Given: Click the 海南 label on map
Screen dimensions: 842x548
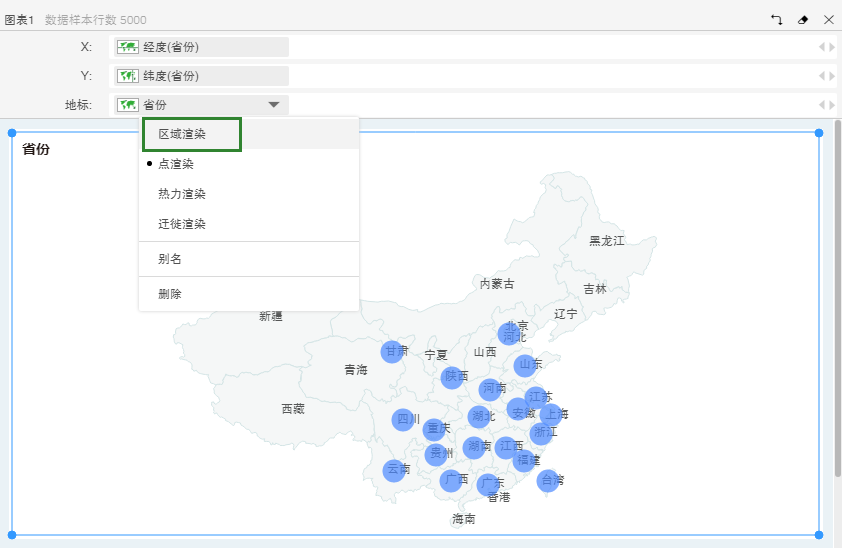Looking at the screenshot, I should (x=463, y=518).
